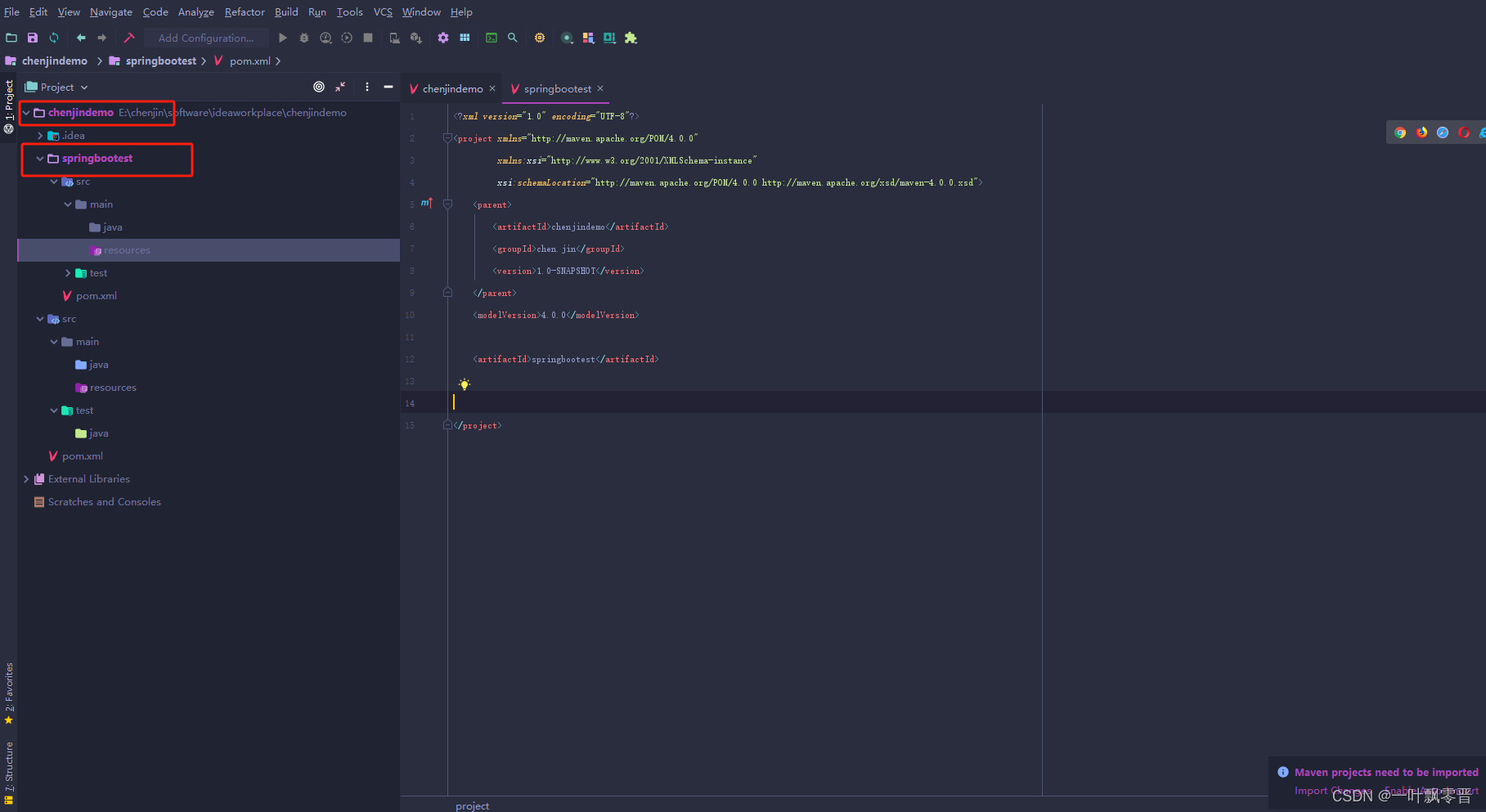1486x812 pixels.
Task: Open the Structure side tool window
Action: [9, 773]
